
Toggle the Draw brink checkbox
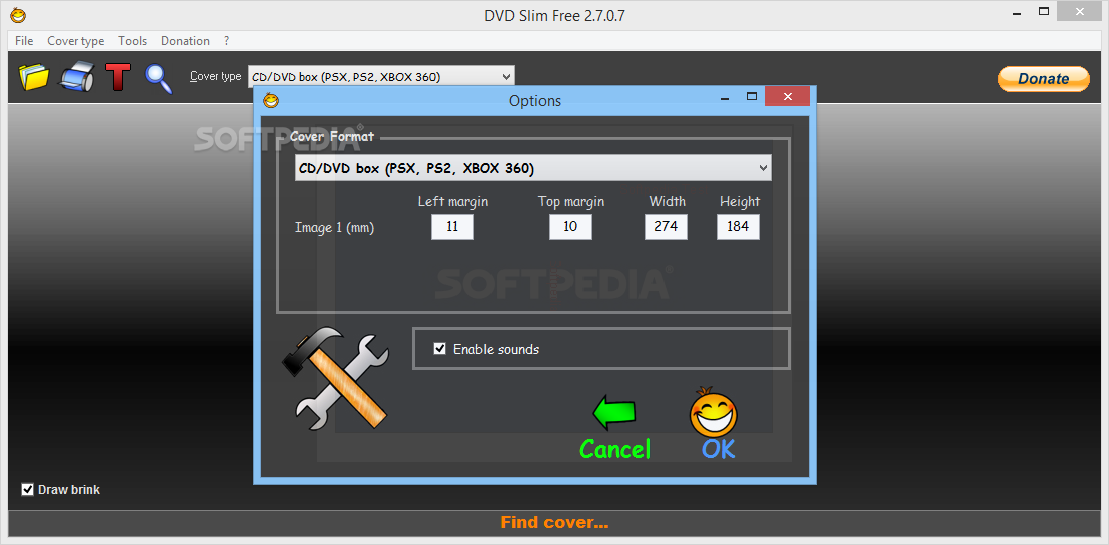(x=28, y=489)
